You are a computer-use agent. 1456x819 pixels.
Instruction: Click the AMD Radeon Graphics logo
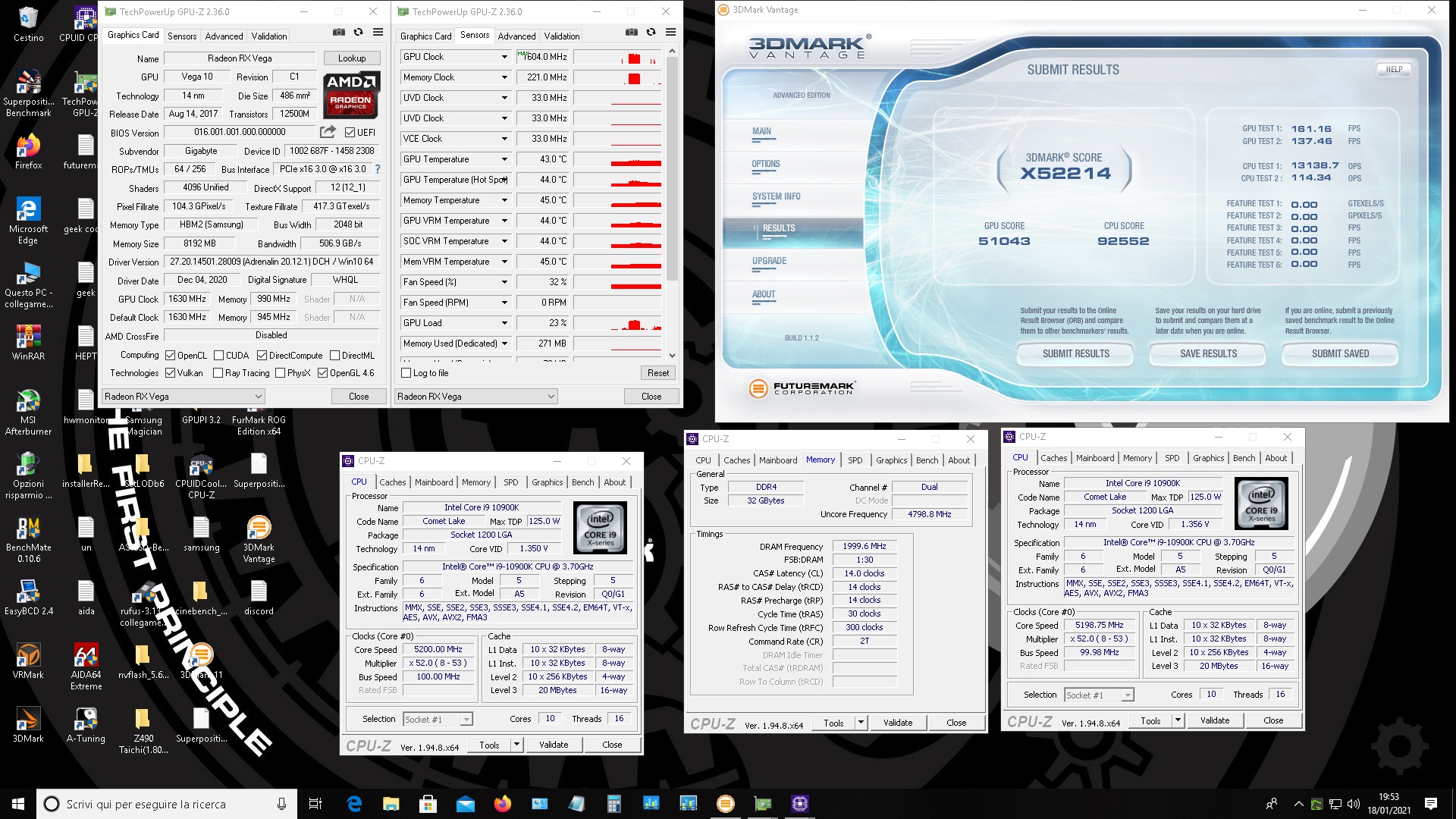tap(350, 96)
